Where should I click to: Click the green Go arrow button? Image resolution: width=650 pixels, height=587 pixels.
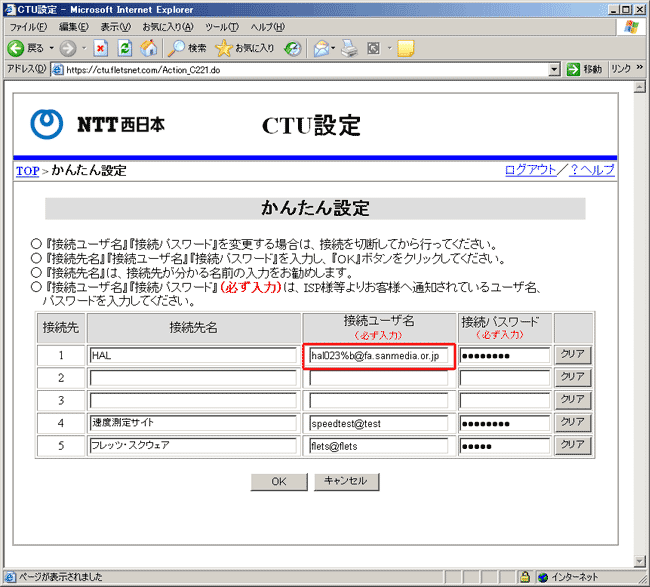point(573,69)
